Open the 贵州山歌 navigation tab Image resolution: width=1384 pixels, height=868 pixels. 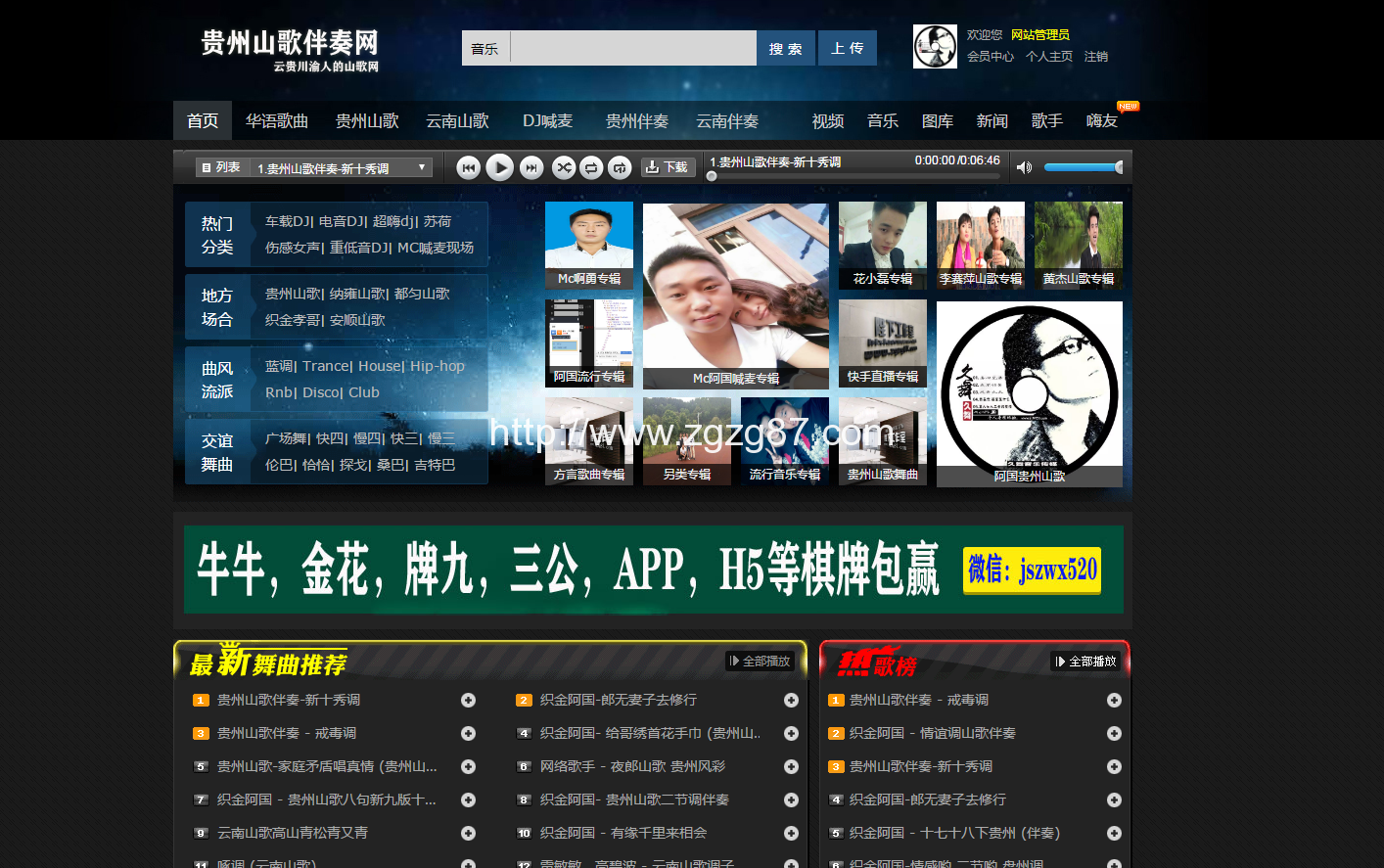(367, 120)
